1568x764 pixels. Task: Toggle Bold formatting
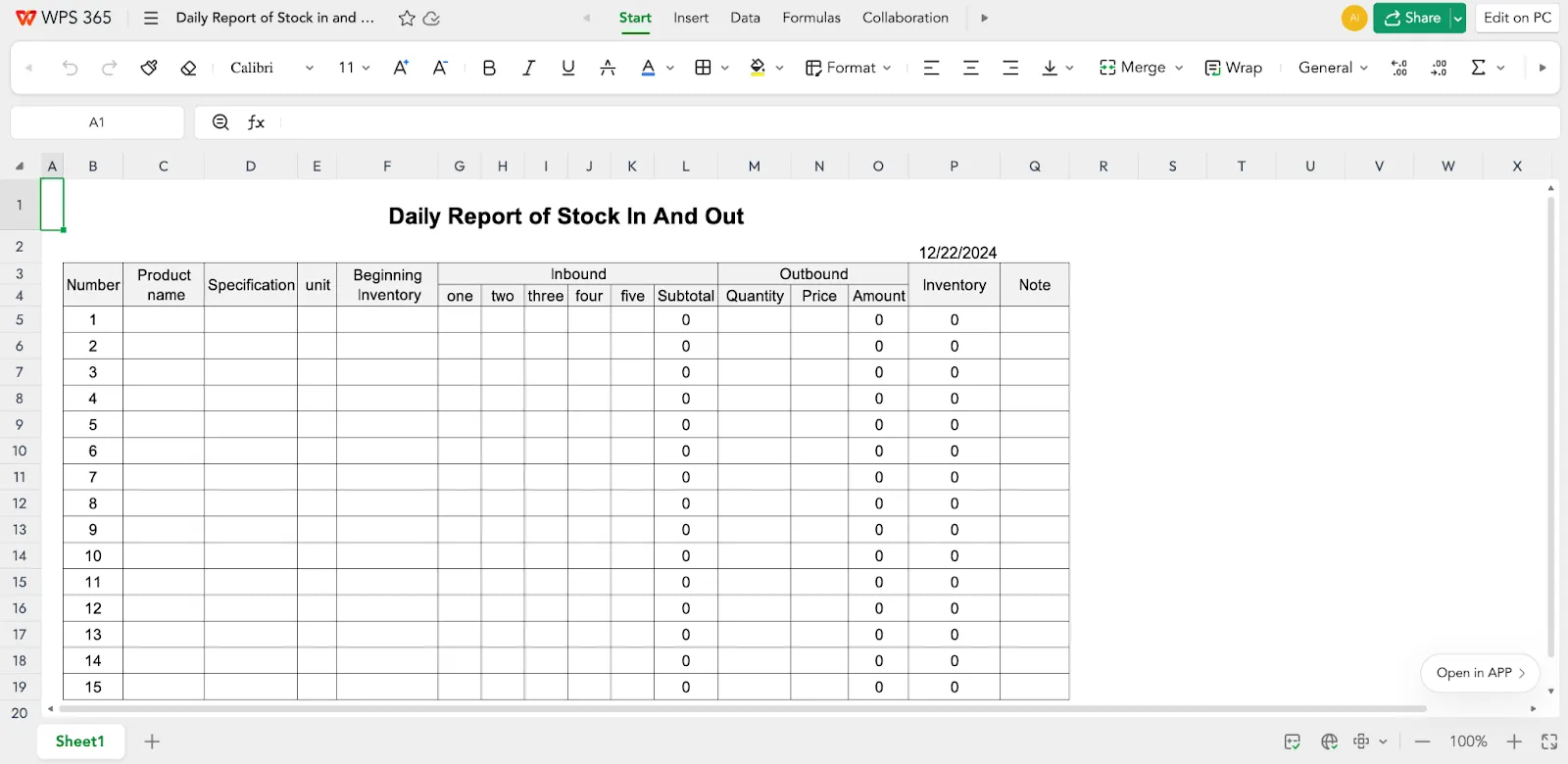click(x=489, y=68)
